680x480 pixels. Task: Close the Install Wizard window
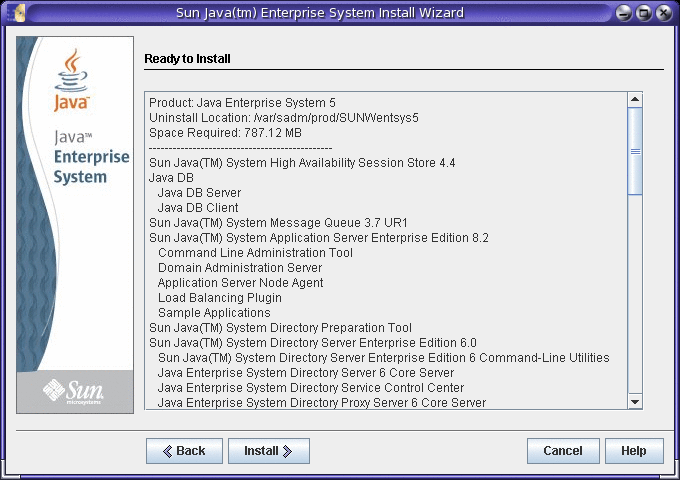pyautogui.click(x=664, y=13)
